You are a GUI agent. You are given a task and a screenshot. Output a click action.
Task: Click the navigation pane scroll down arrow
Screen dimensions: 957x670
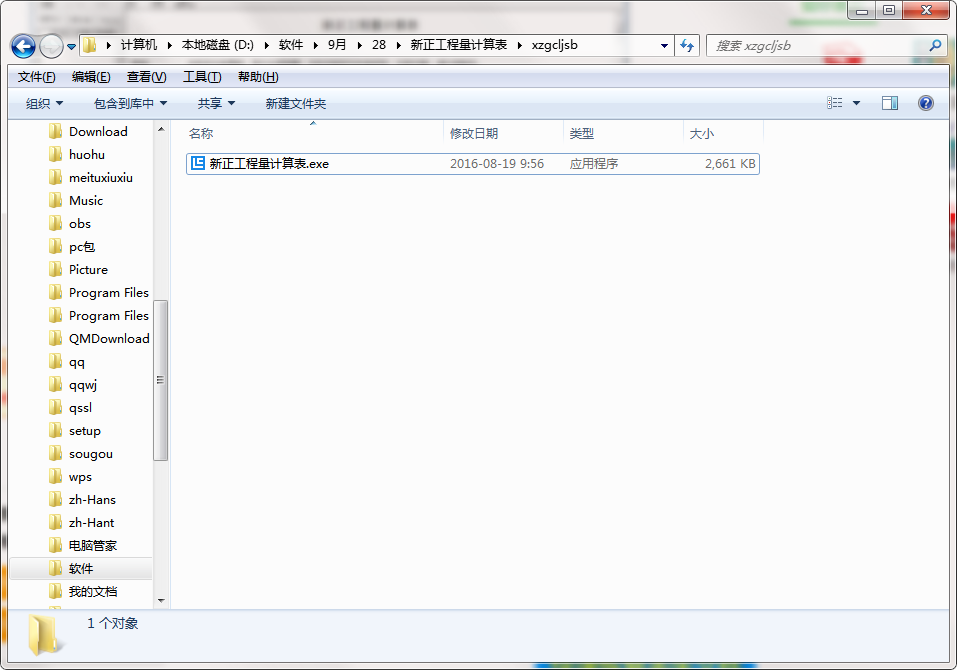coord(161,600)
